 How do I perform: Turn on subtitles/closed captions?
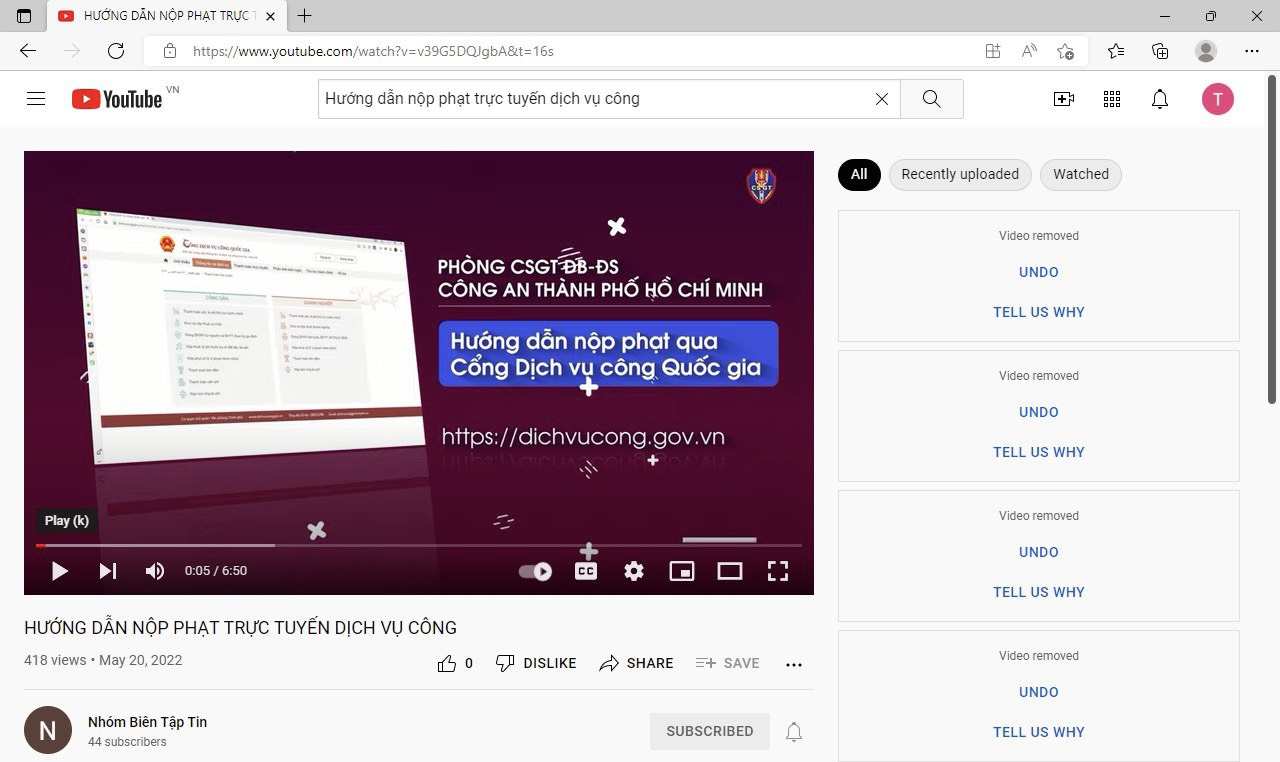[x=586, y=571]
